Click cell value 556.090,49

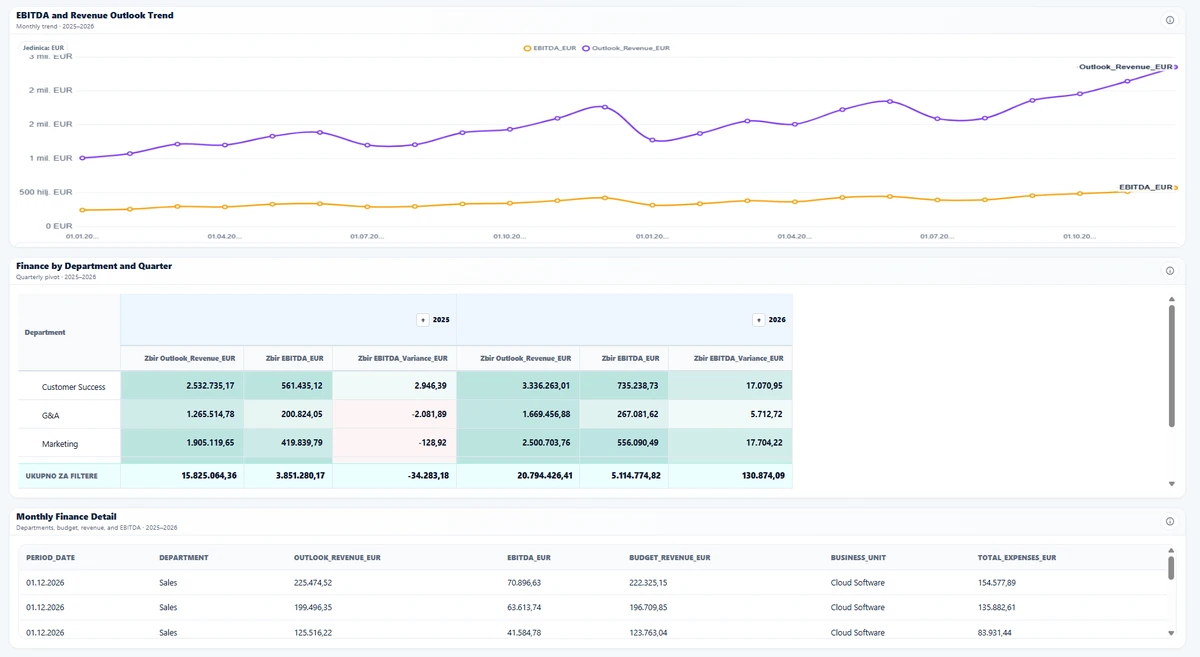[x=624, y=443]
